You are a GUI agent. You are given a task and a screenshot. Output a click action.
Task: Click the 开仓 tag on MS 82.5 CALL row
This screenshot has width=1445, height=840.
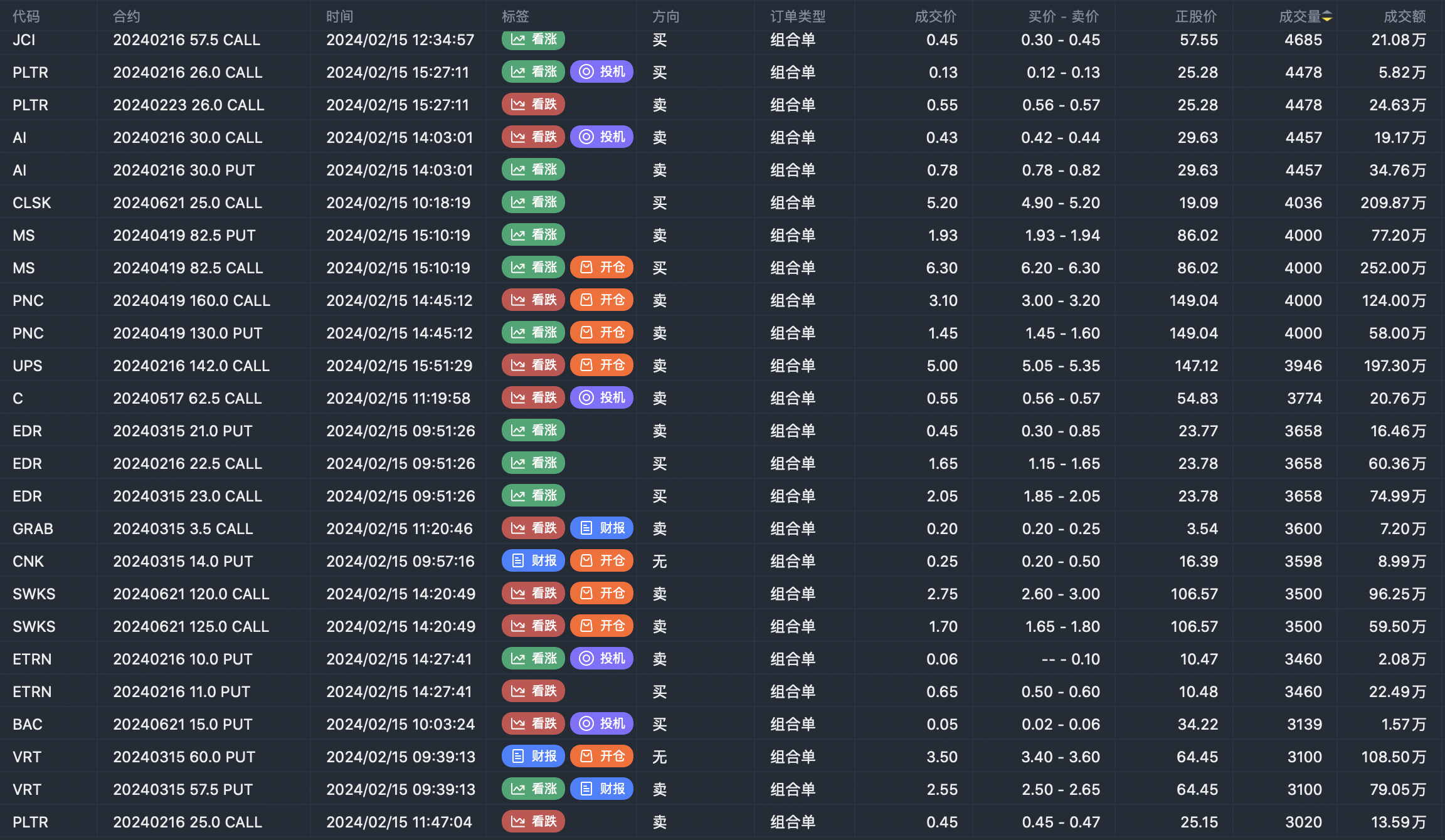(x=601, y=268)
